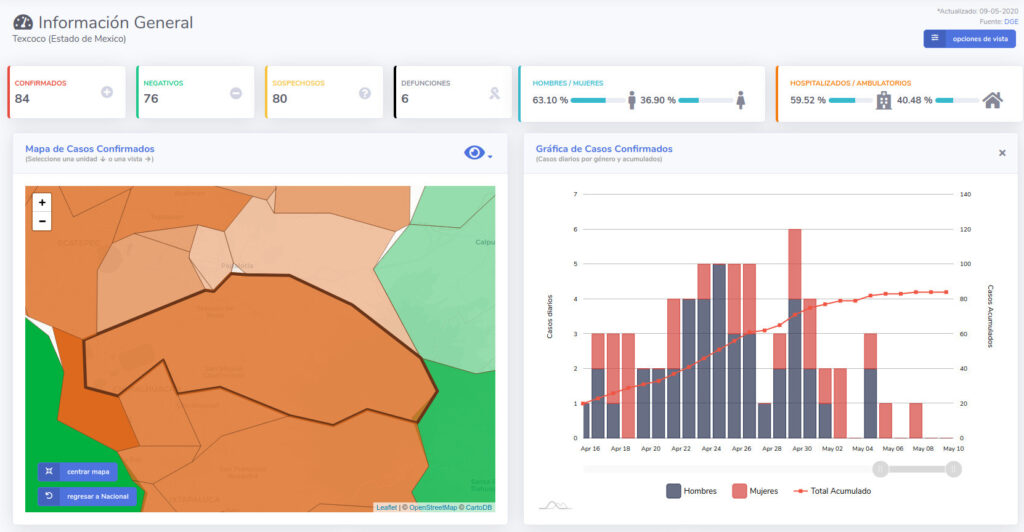This screenshot has width=1024, height=532.
Task: Open the eye view dropdown on map
Action: 477,152
